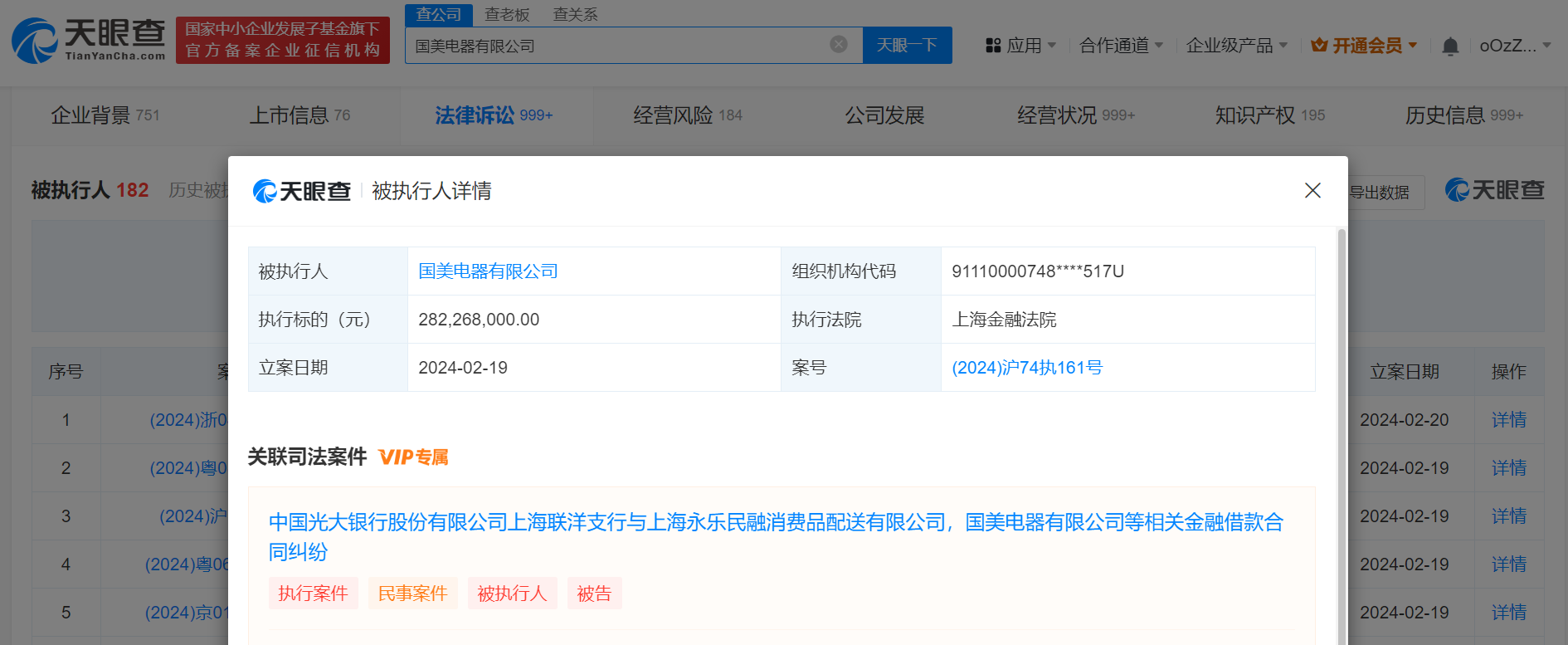Switch to the 查关系 search tab
This screenshot has height=645, width=1568.
tap(575, 15)
